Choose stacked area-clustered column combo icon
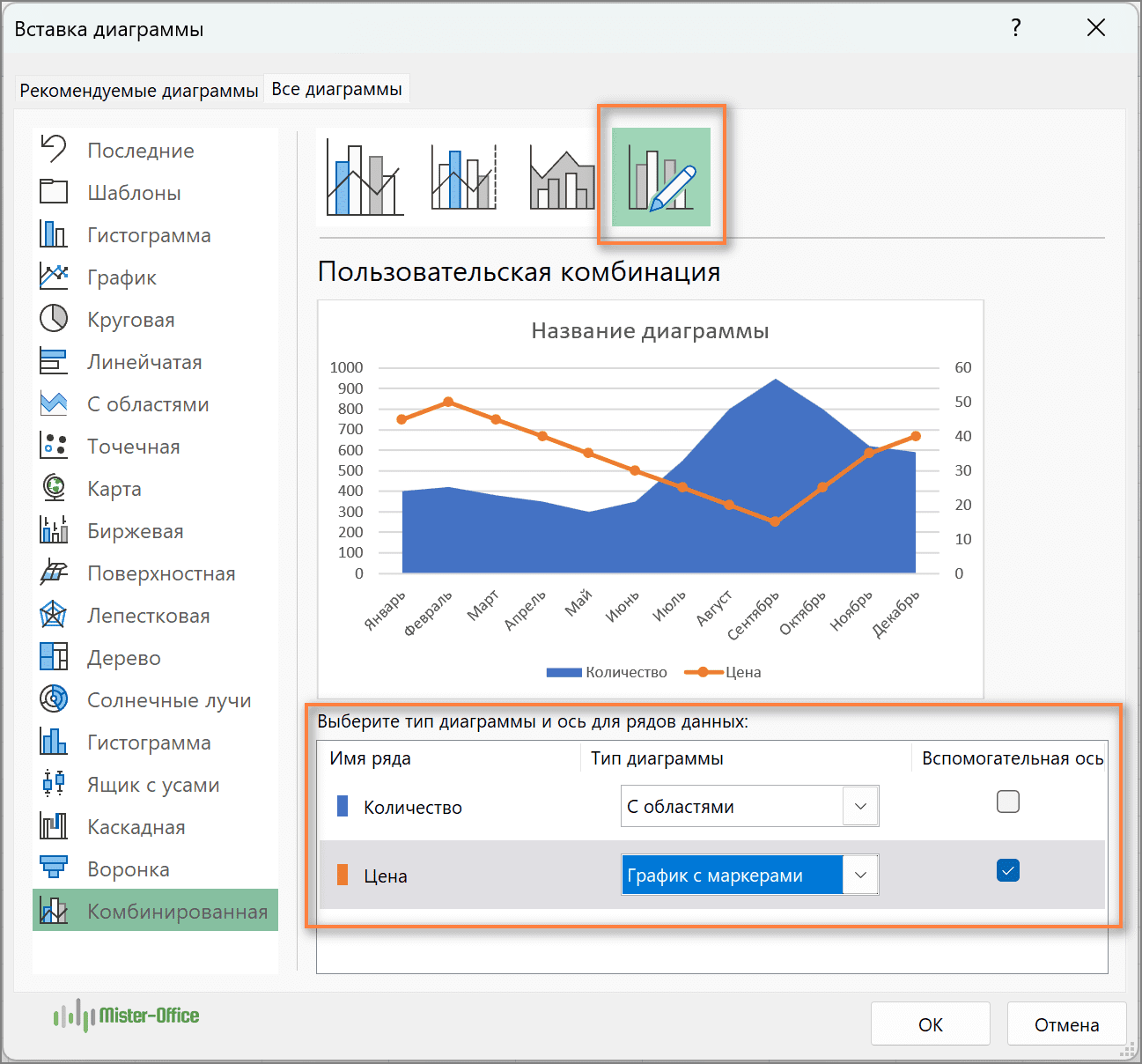 point(562,178)
